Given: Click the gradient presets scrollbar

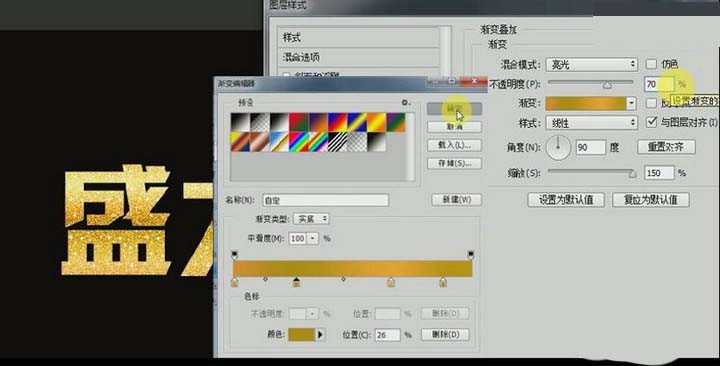Looking at the screenshot, I should tap(411, 146).
